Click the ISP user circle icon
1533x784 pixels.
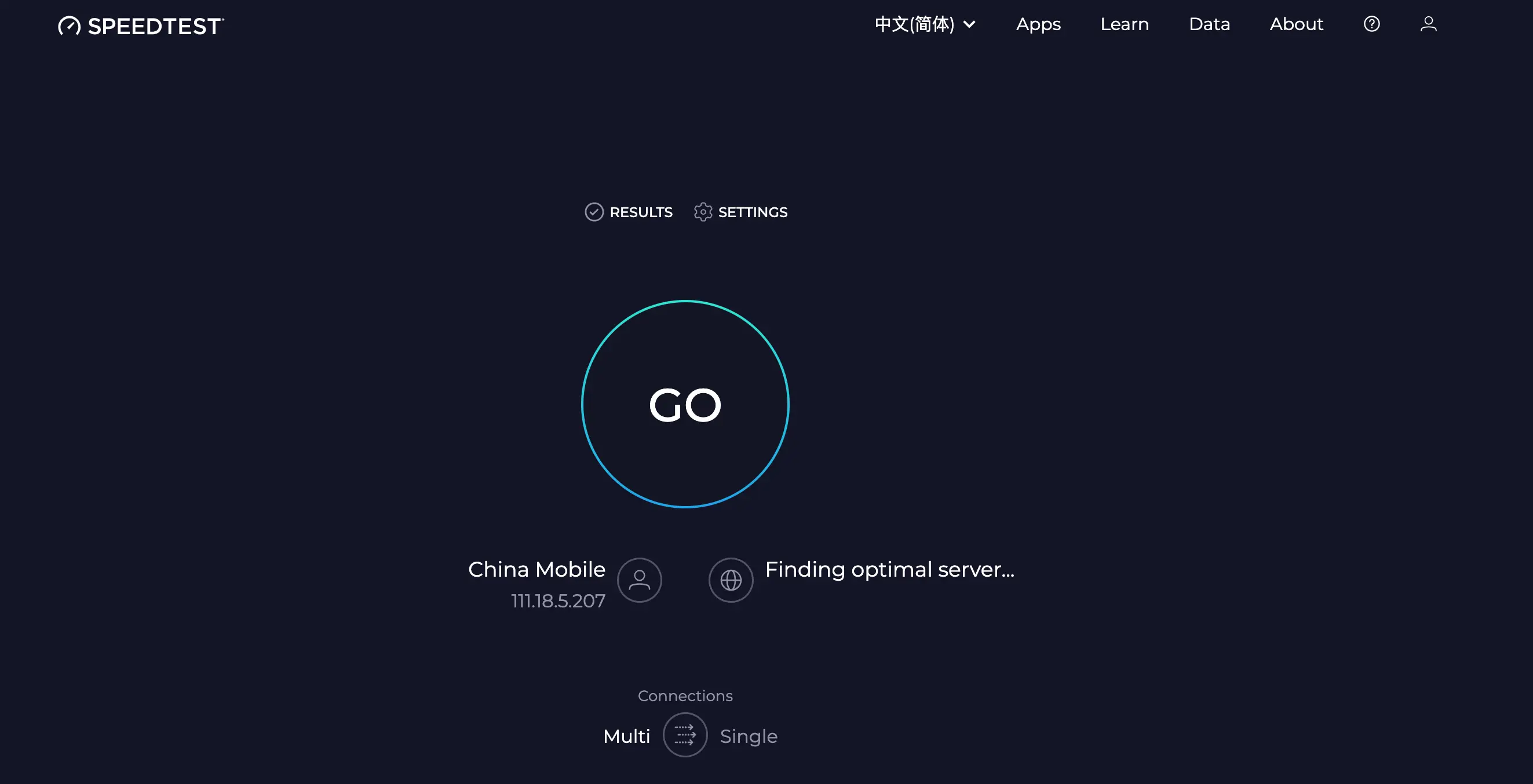pyautogui.click(x=640, y=580)
